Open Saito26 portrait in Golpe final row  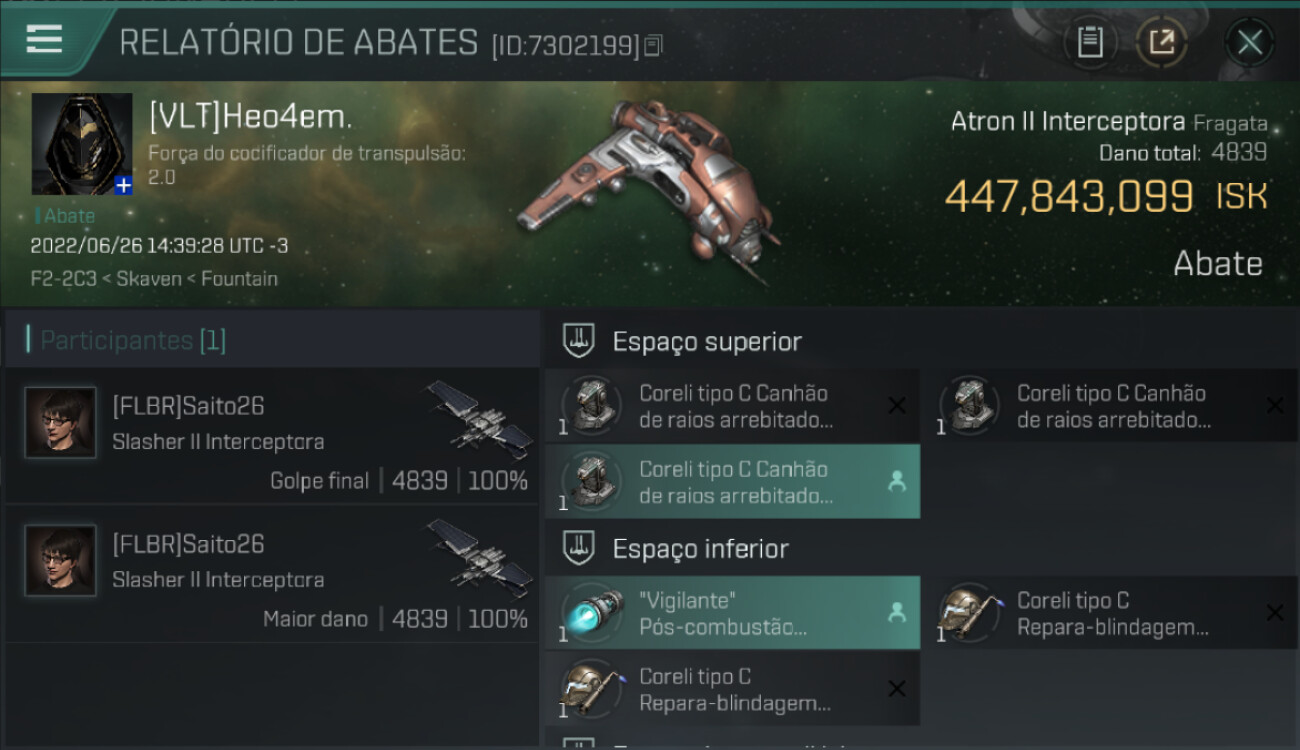[x=61, y=423]
